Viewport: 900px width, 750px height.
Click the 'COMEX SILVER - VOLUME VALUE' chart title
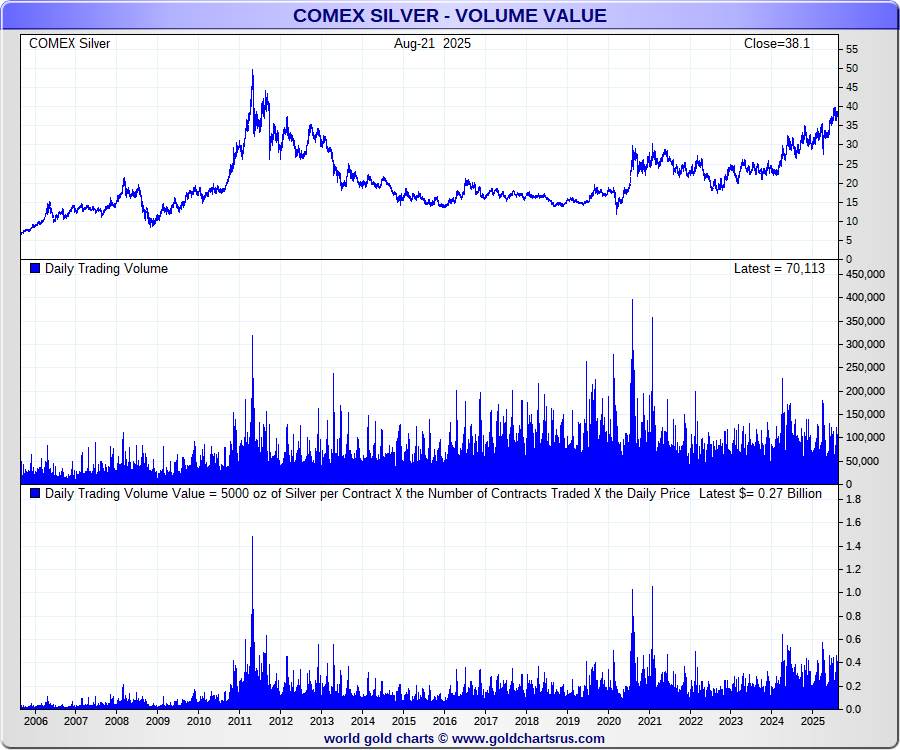pyautogui.click(x=449, y=15)
